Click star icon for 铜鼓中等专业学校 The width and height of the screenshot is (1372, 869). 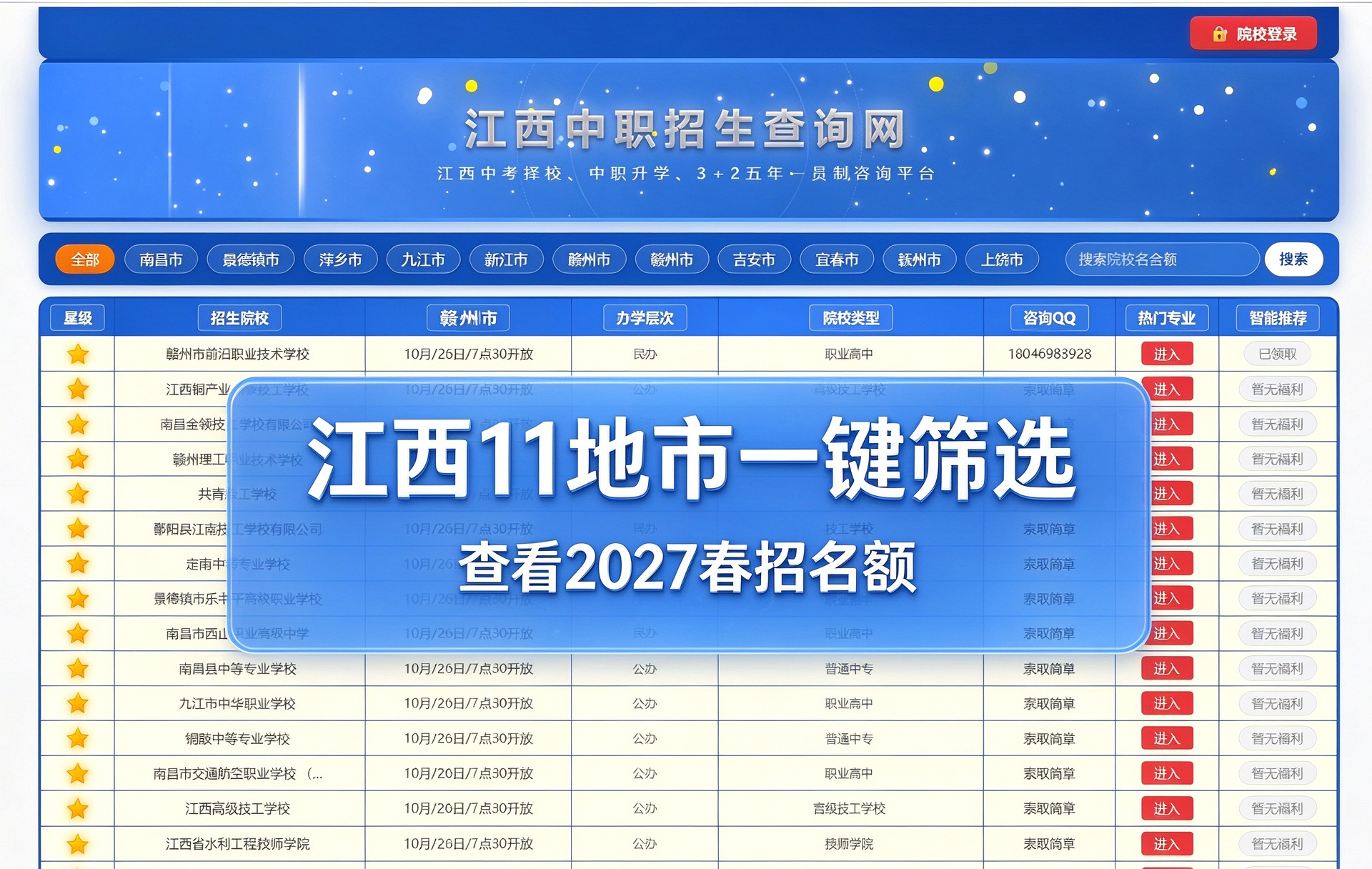coord(78,738)
